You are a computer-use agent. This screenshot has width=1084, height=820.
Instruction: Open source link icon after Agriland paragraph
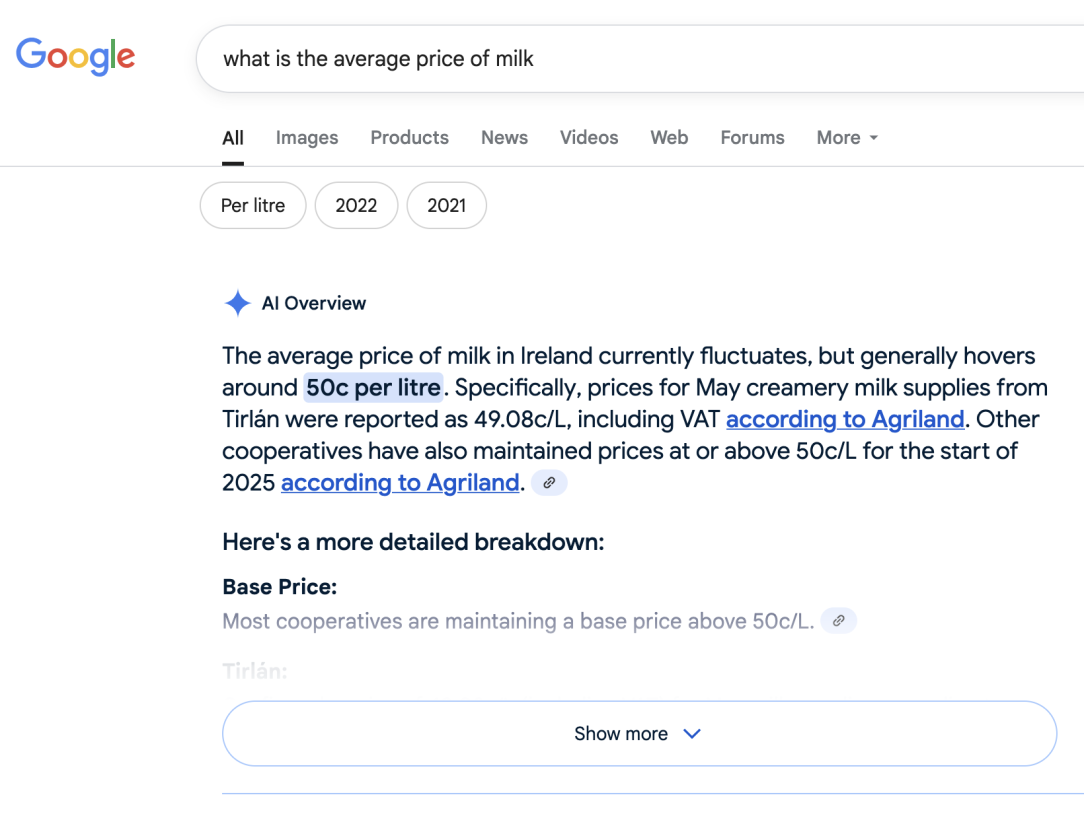(x=548, y=483)
